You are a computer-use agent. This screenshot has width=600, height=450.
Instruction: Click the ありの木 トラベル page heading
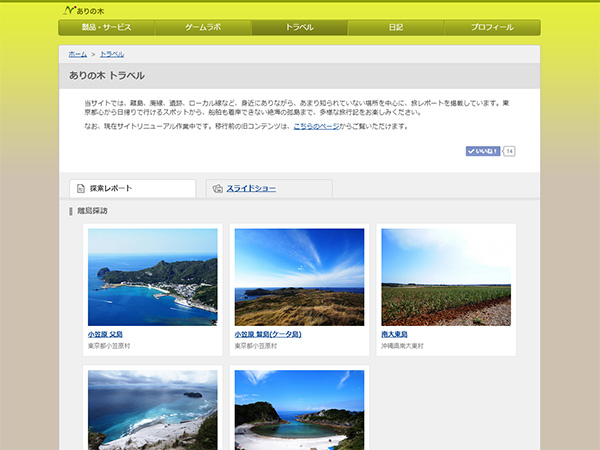pyautogui.click(x=107, y=76)
